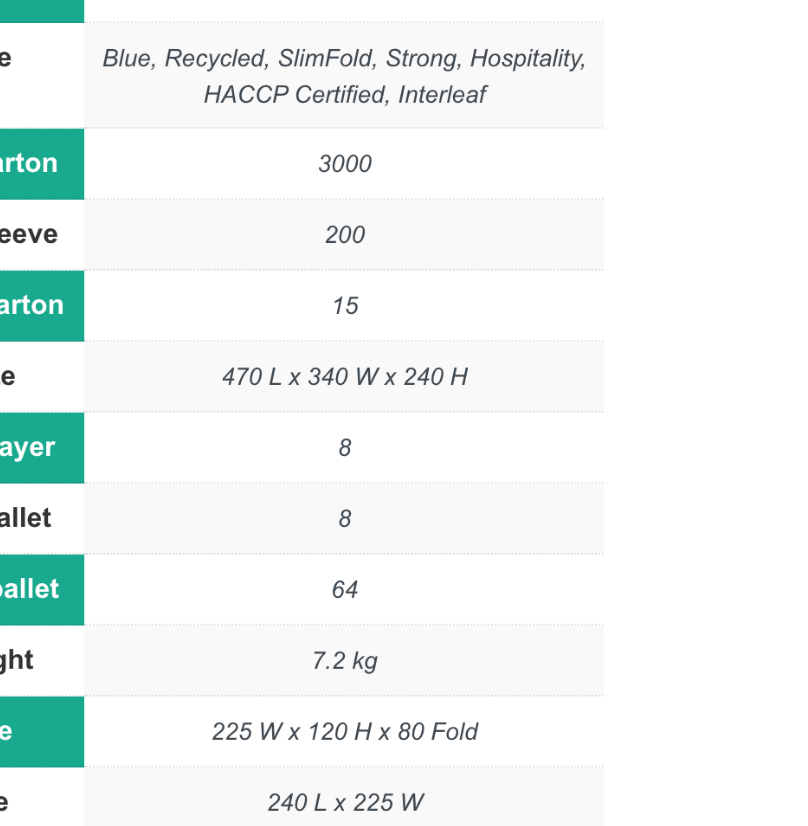Image resolution: width=808 pixels, height=826 pixels.
Task: Click the green label cell beside 15
Action: point(41,306)
